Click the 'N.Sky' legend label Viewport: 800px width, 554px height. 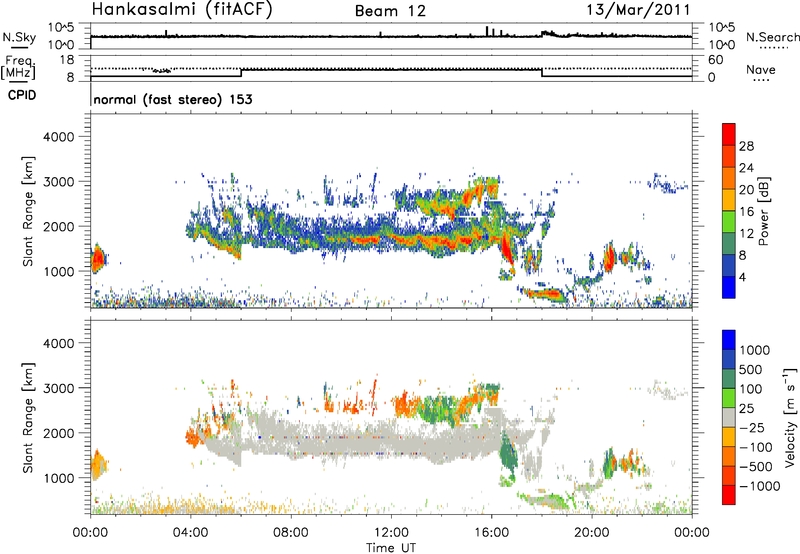coord(19,37)
